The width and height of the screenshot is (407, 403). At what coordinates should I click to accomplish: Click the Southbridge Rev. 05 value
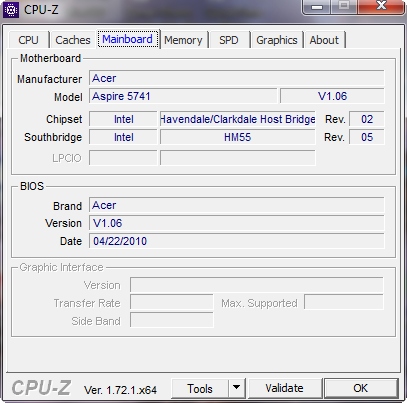tap(367, 137)
